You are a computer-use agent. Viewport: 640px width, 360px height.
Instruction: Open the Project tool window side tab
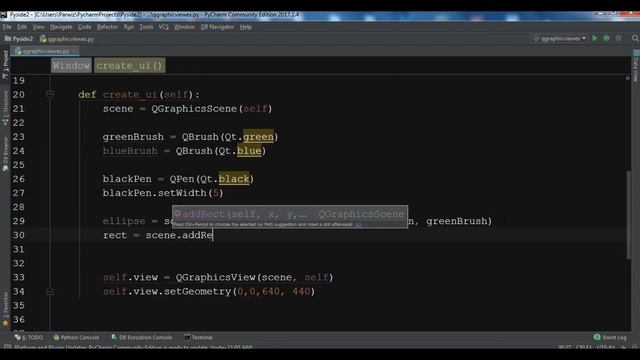[5, 64]
